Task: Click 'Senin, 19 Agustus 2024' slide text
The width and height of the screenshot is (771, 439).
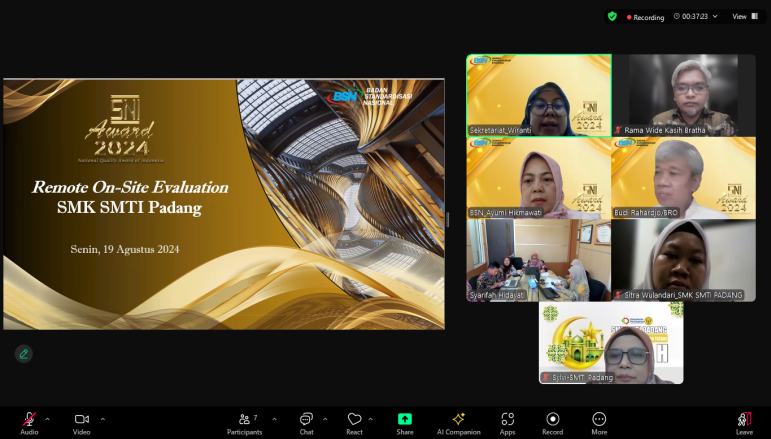Action: [125, 249]
